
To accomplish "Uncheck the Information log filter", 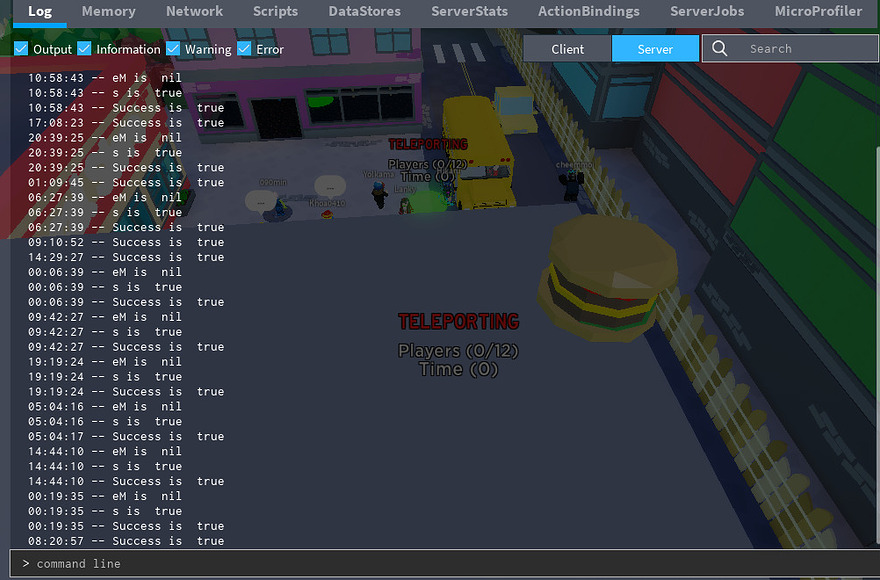I will [84, 48].
